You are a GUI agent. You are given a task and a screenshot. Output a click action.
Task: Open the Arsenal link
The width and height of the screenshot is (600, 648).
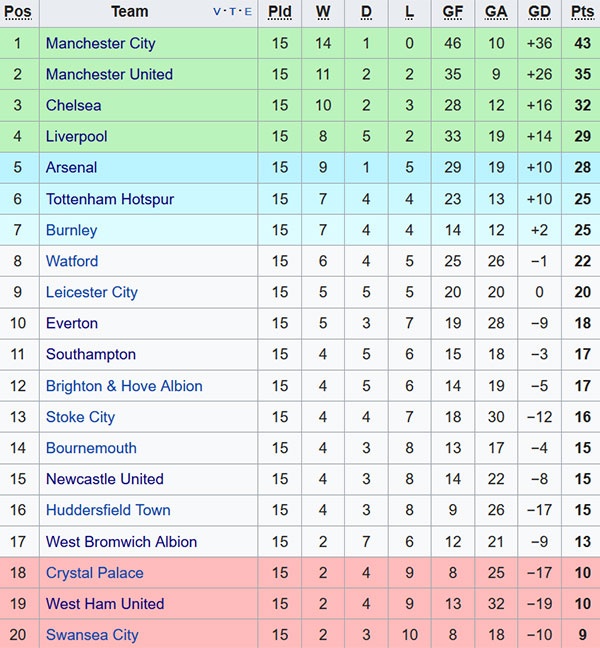pos(71,167)
